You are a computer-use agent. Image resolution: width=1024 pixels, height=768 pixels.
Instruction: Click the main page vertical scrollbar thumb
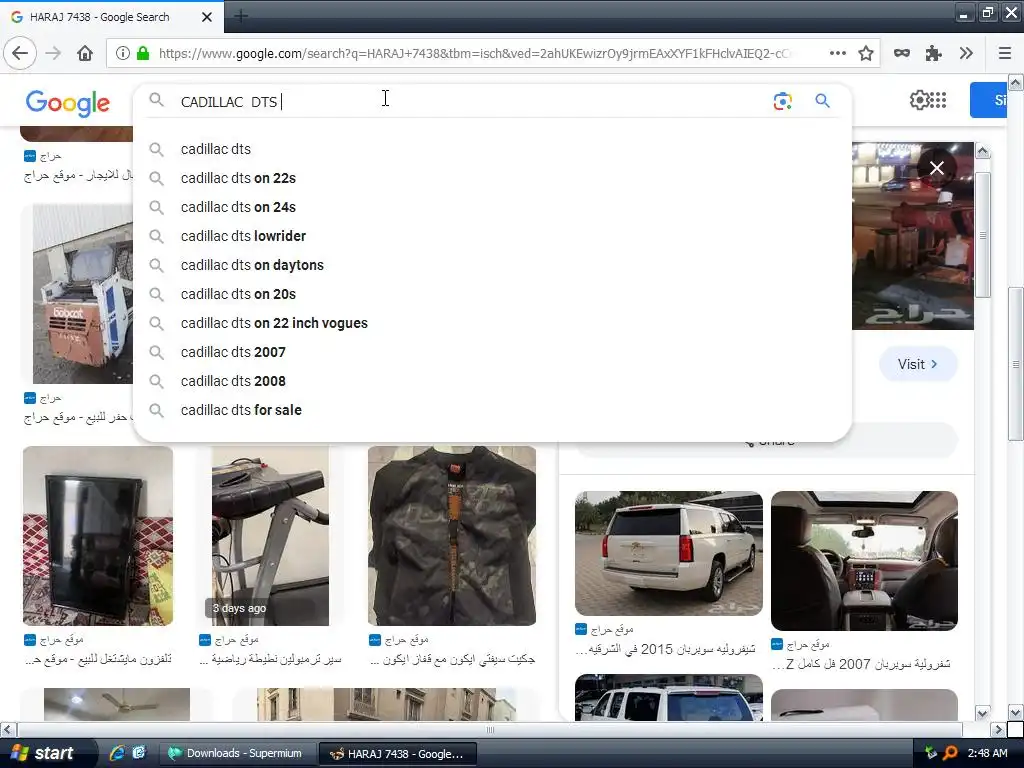[1016, 364]
